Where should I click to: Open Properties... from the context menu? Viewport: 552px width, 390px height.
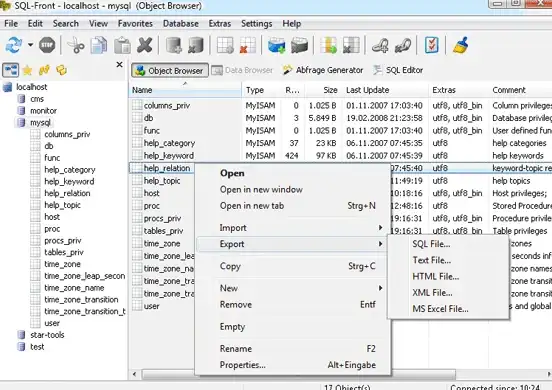293,365
